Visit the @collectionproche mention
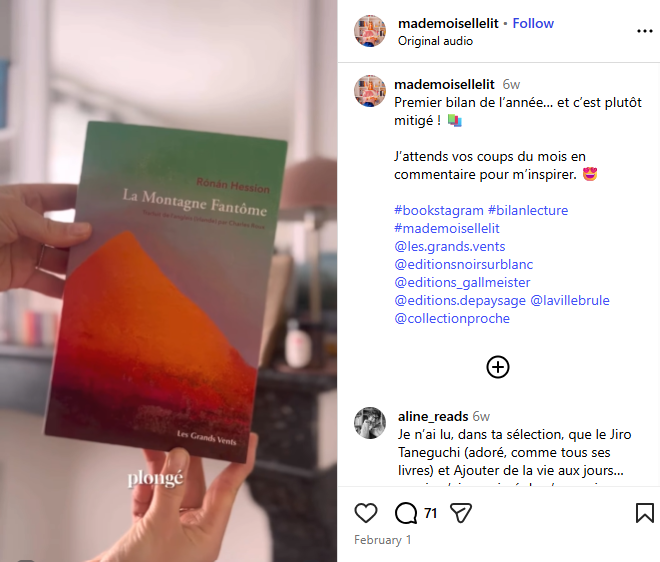This screenshot has height=562, width=660. click(x=452, y=319)
